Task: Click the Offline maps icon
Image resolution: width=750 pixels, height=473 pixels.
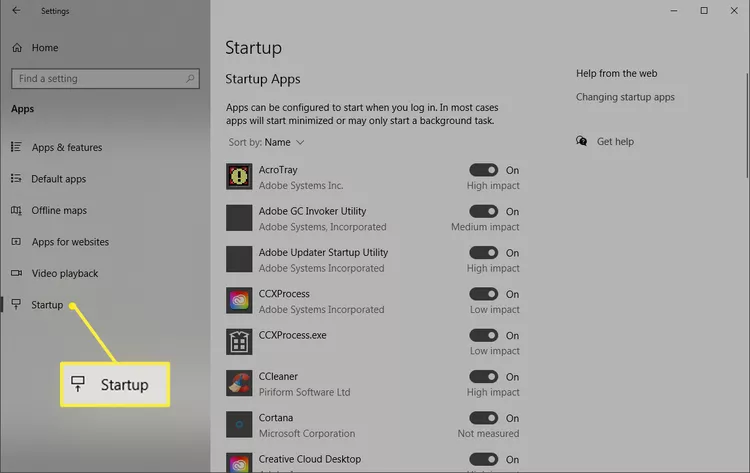Action: click(x=16, y=210)
